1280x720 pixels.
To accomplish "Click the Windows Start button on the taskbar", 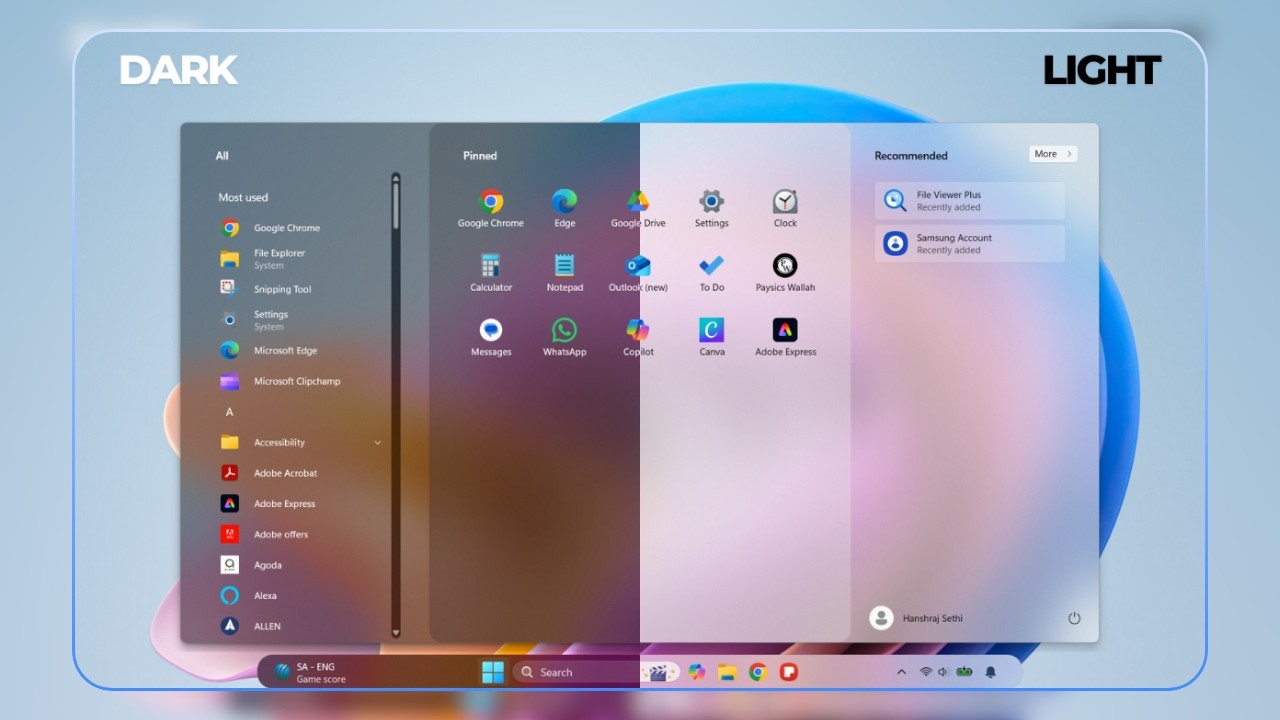I will (x=493, y=672).
